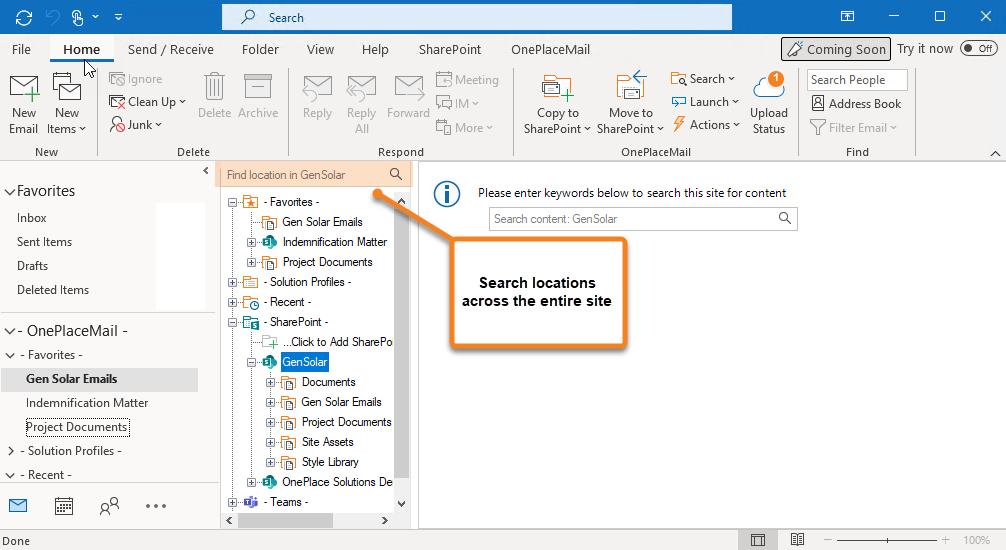The height and width of the screenshot is (550, 1006).
Task: Select Indemnification Matter in folder pane
Action: coord(87,403)
